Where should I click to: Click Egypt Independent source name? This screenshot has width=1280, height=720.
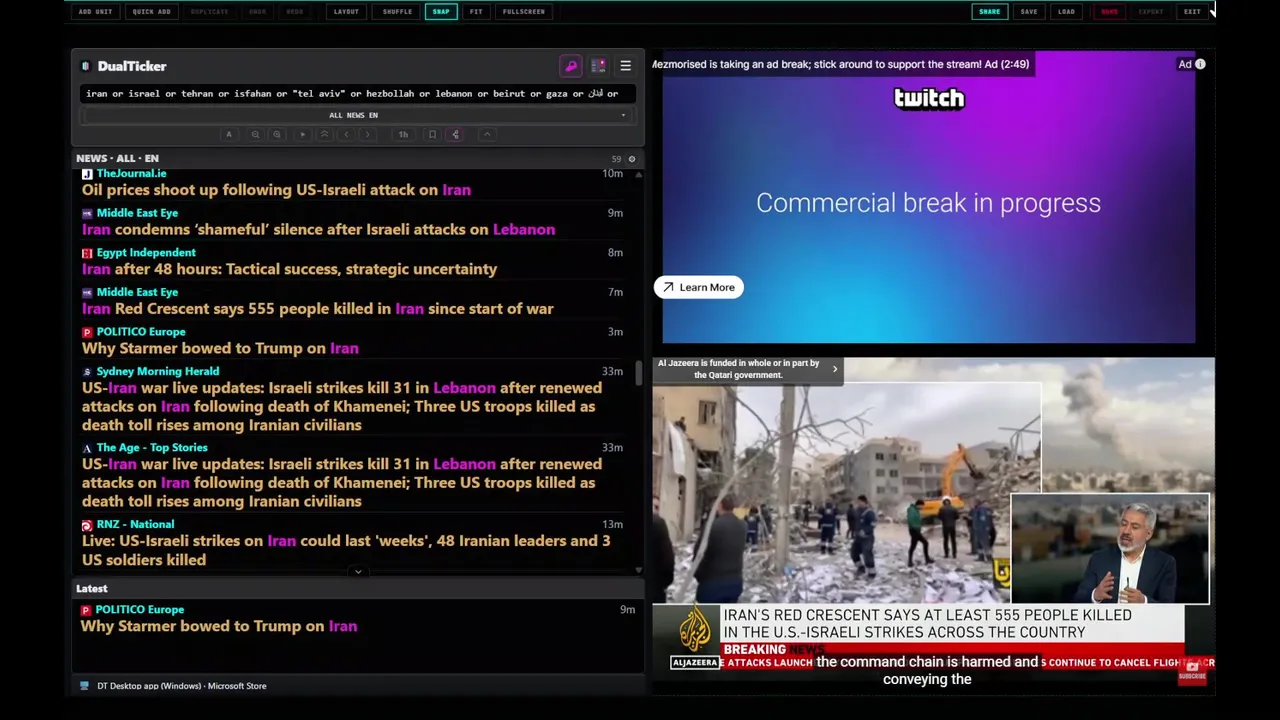pos(146,253)
